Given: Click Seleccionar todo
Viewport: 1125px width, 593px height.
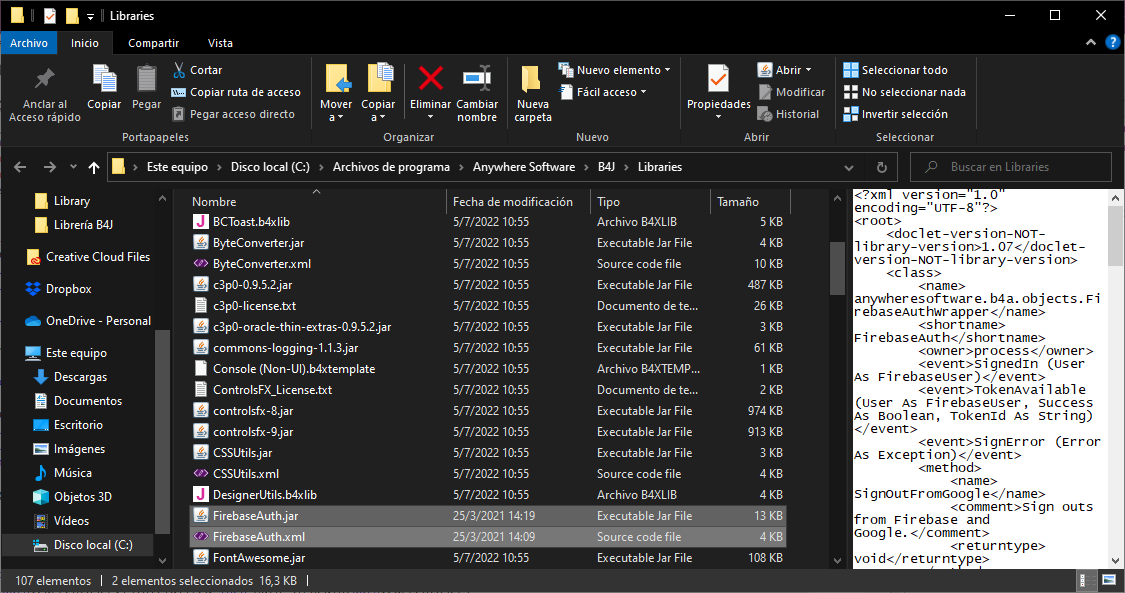Looking at the screenshot, I should [895, 70].
